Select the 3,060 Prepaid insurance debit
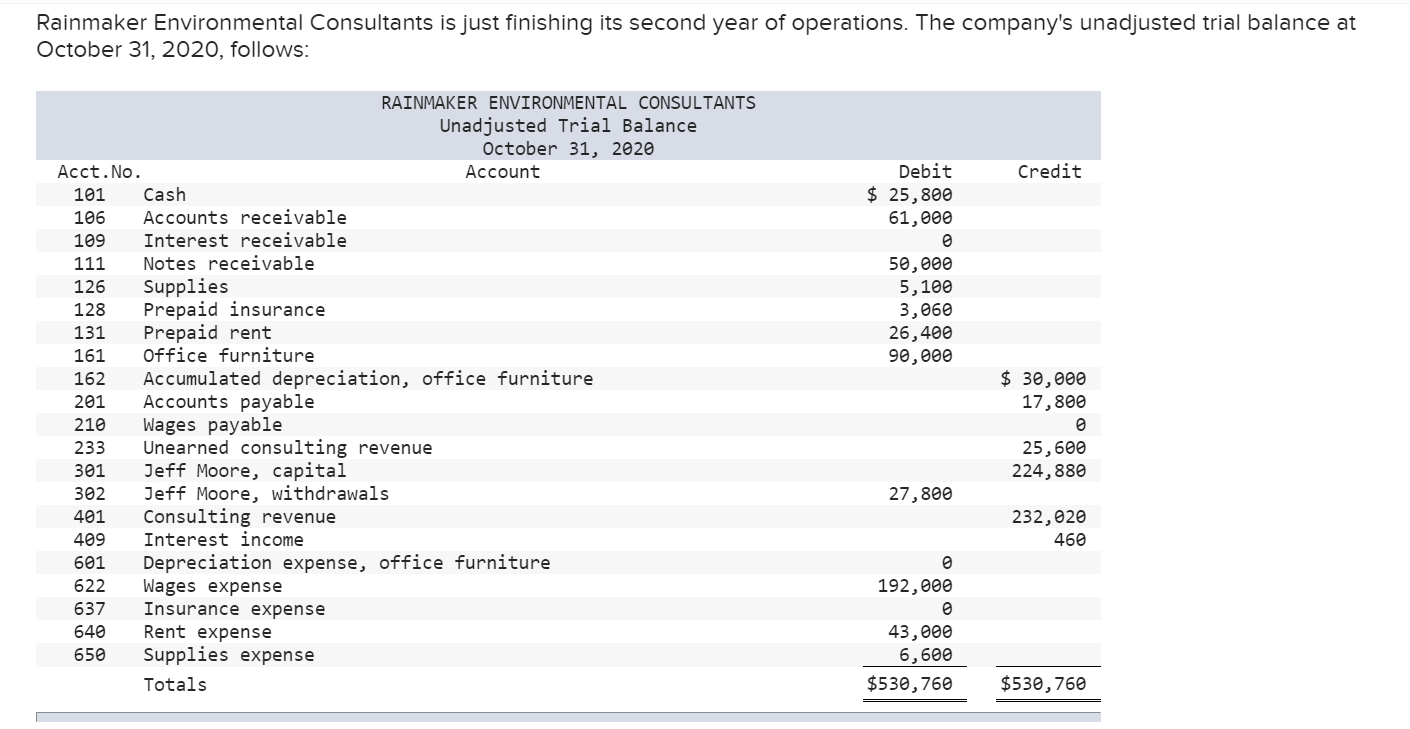Viewport: 1410px width, 729px height. pos(925,309)
